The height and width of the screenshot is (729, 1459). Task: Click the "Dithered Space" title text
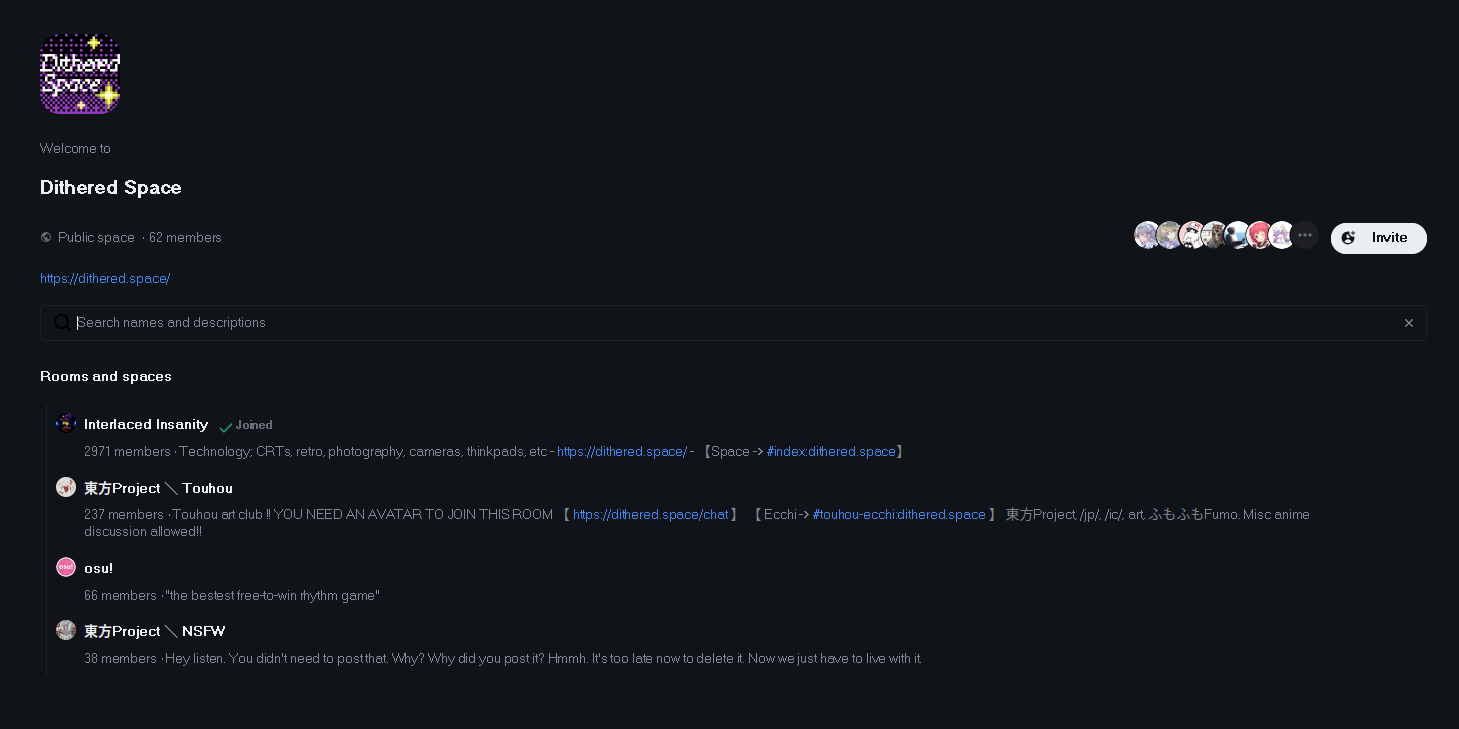coord(111,188)
